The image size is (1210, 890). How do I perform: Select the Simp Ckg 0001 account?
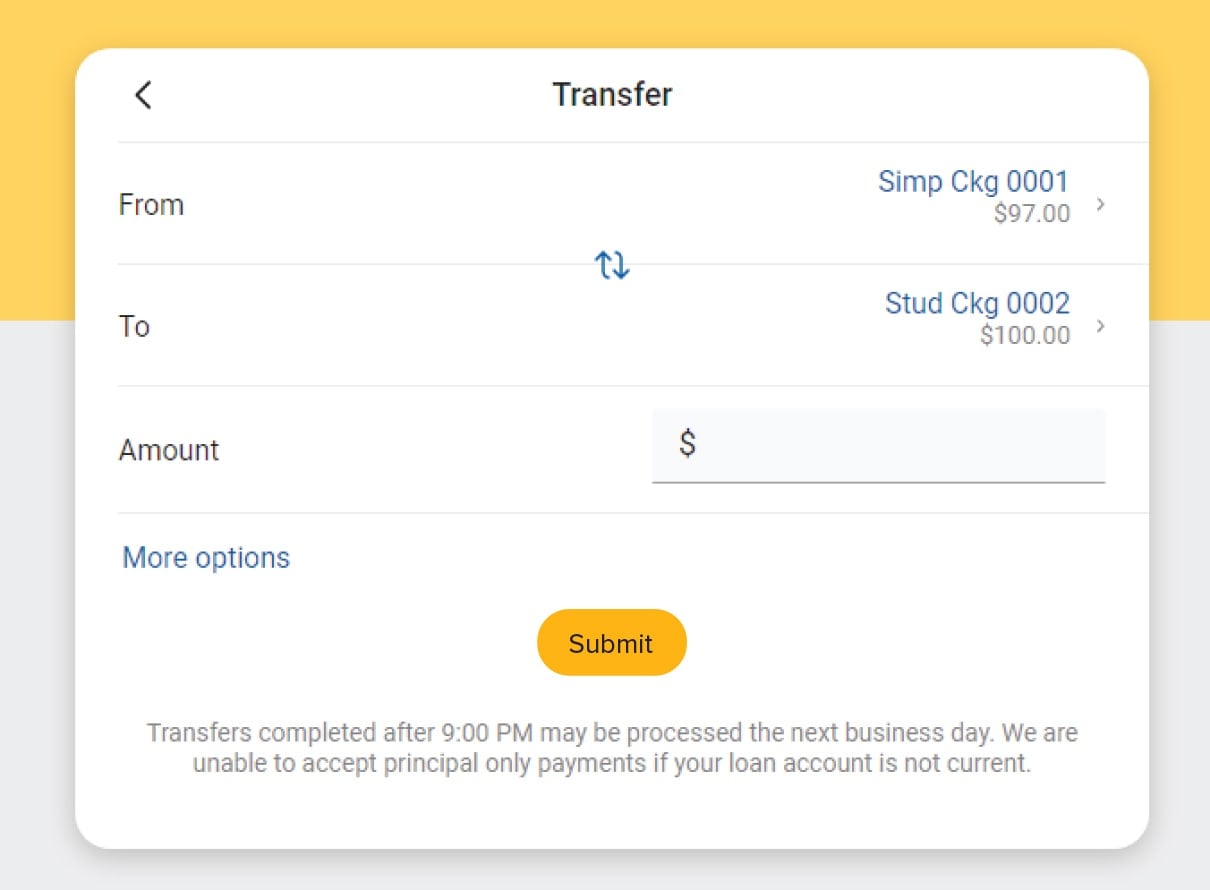pyautogui.click(x=972, y=181)
